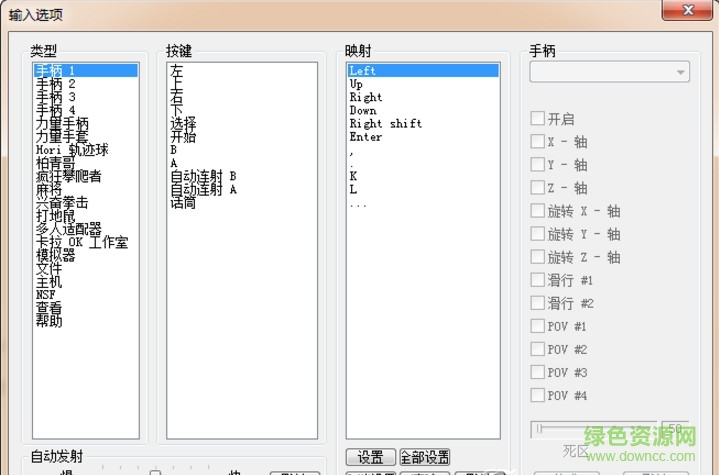Select the 自动连射 B key entry
This screenshot has height=475, width=719.
coord(203,176)
